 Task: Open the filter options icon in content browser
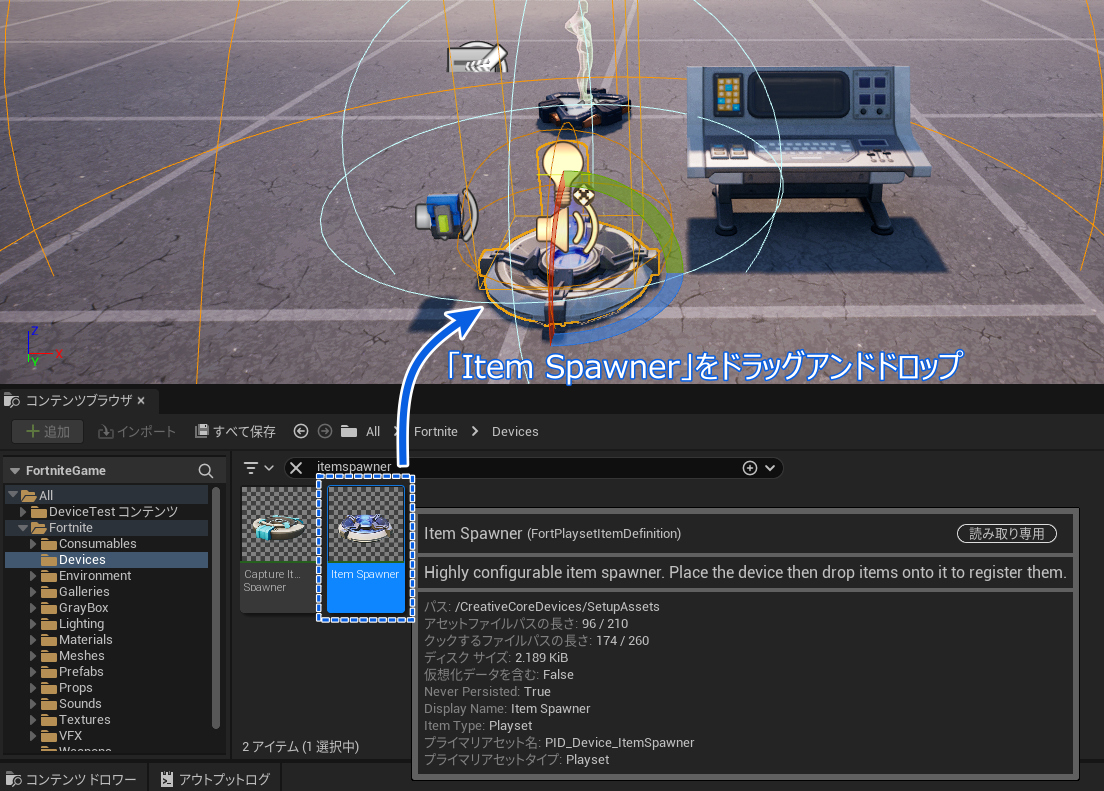252,467
